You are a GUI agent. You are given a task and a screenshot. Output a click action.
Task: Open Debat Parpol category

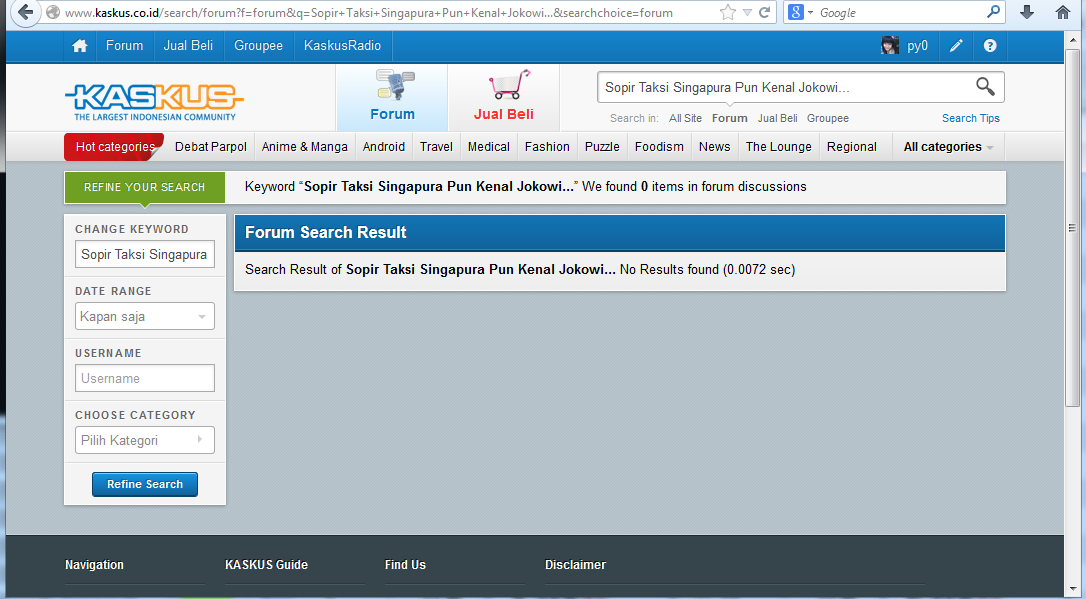(211, 147)
